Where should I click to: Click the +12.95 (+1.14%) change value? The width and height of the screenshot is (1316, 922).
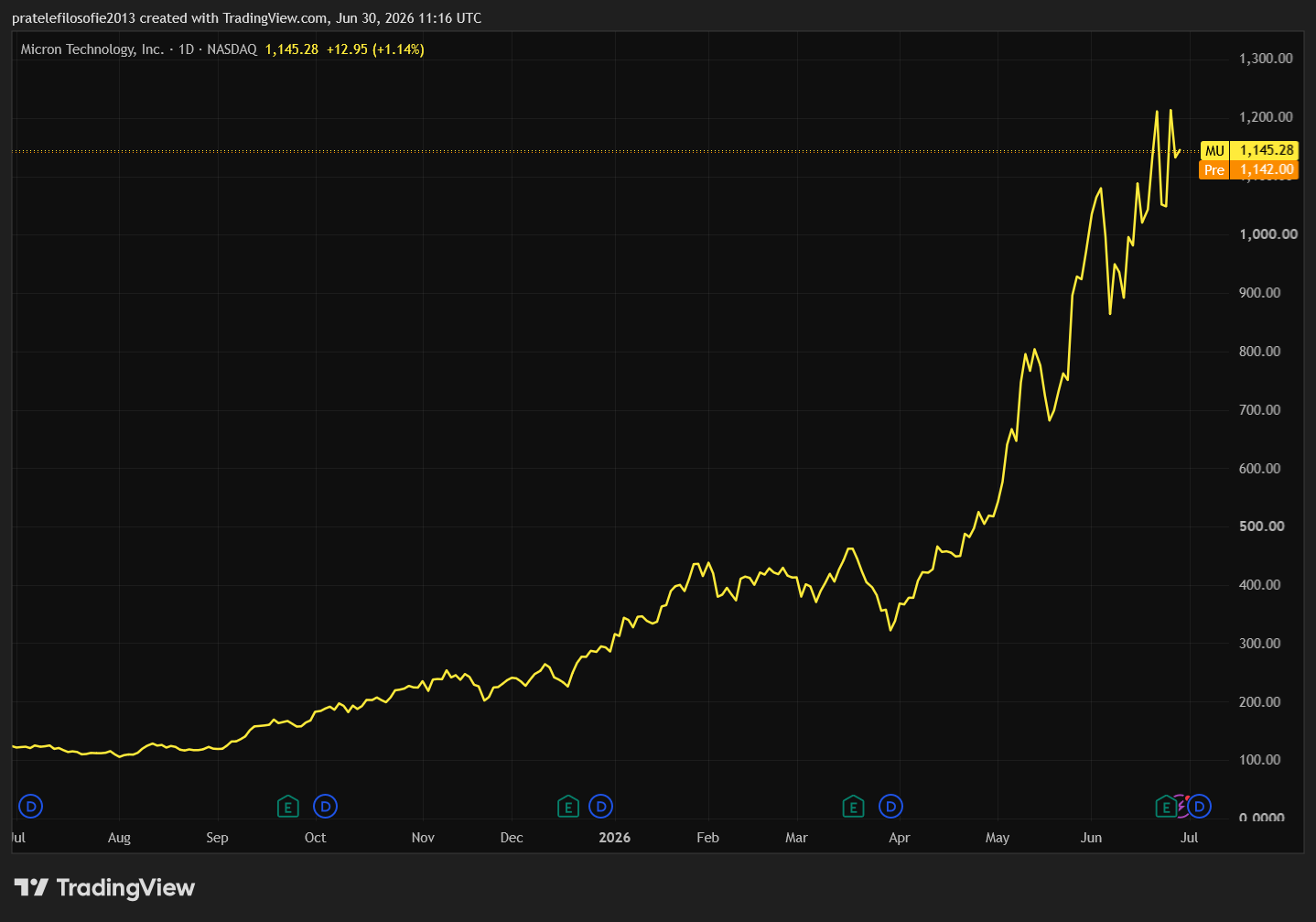pyautogui.click(x=375, y=49)
